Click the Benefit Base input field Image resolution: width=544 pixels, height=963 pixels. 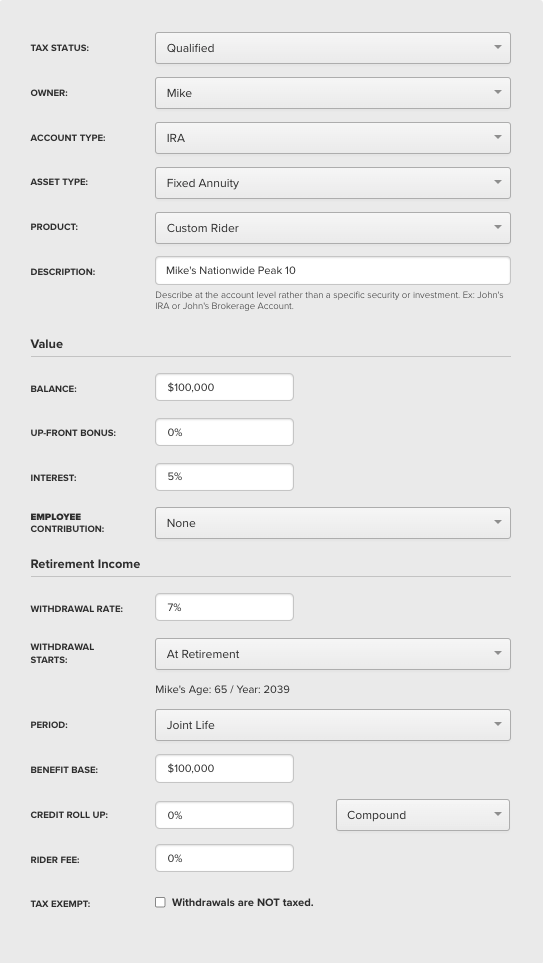[x=224, y=768]
